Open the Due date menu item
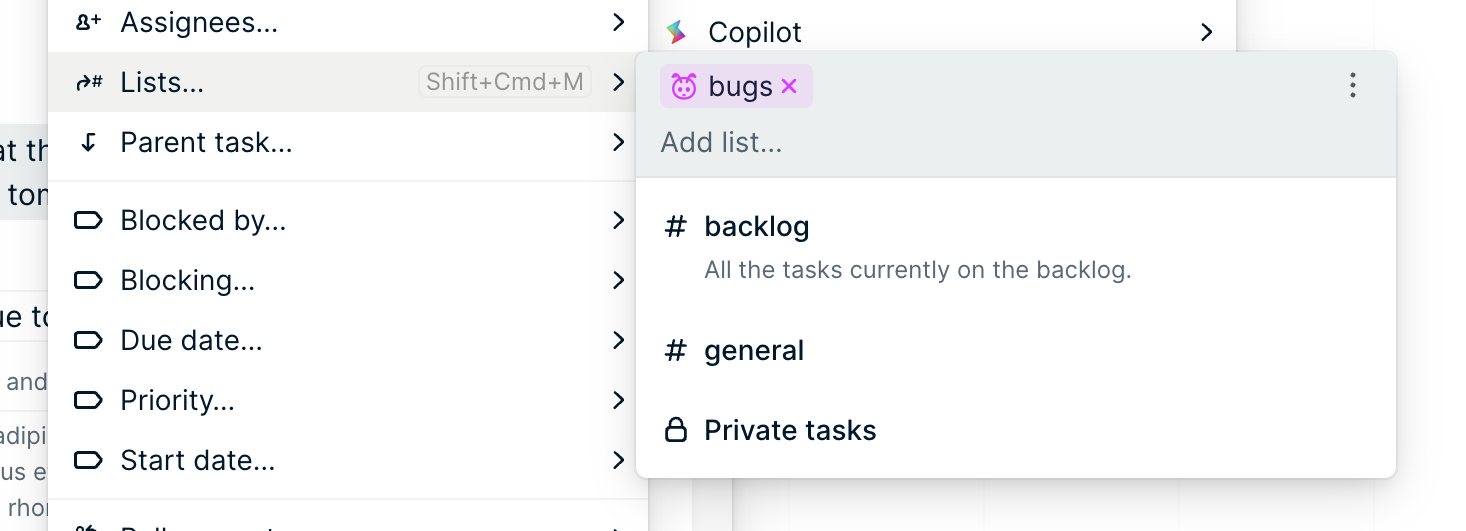 pyautogui.click(x=191, y=341)
